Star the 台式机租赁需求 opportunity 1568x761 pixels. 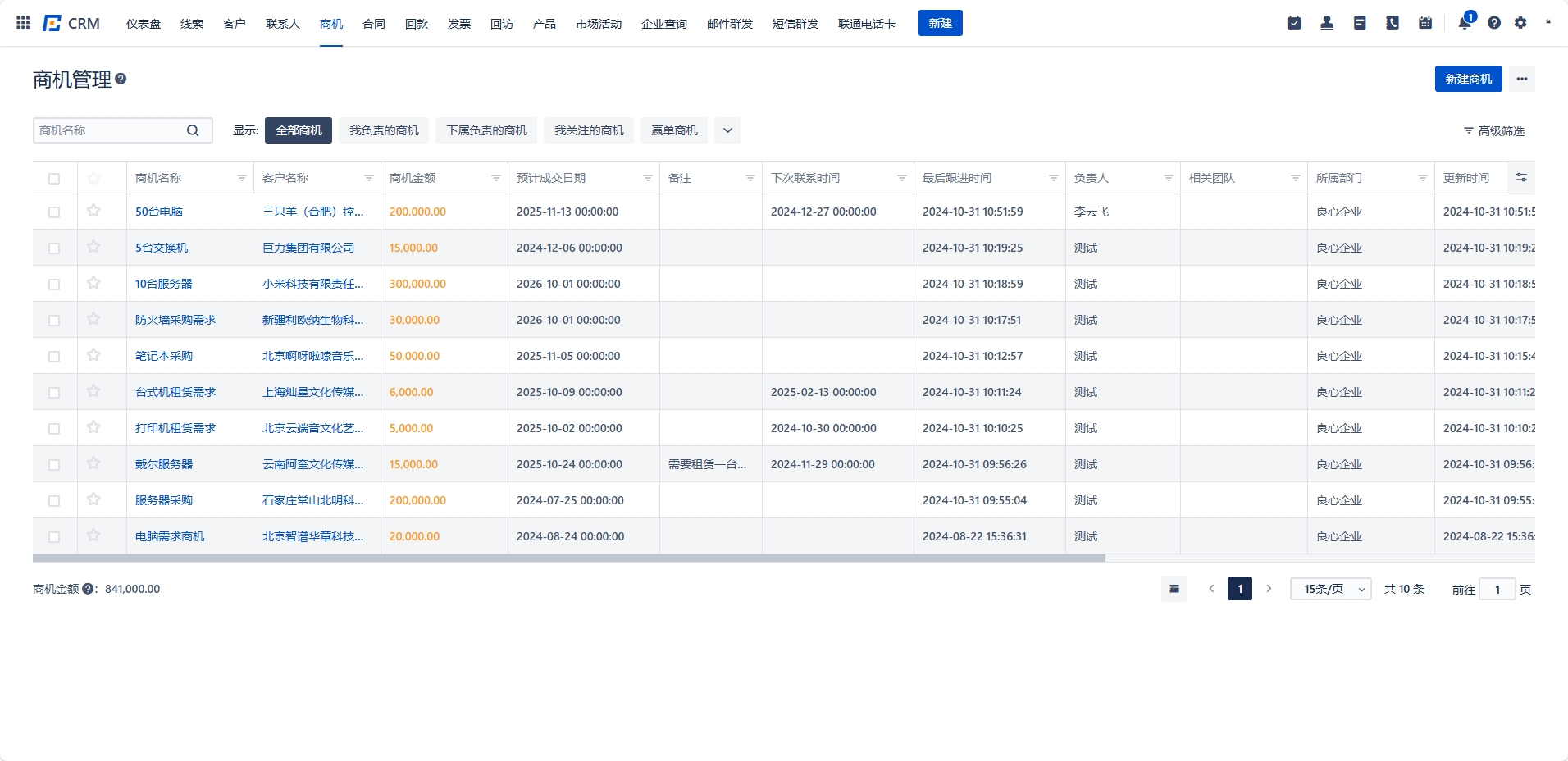93,391
